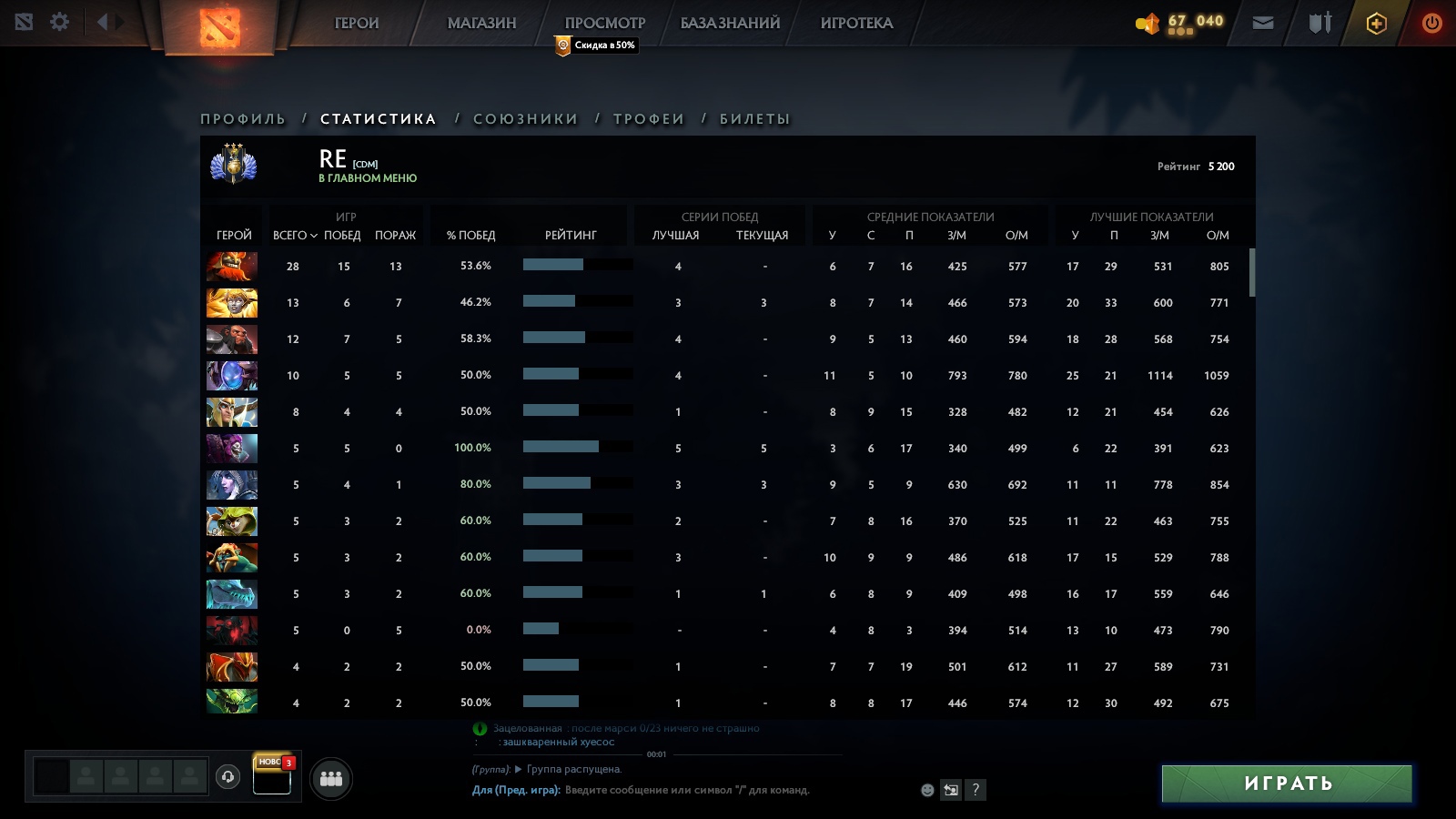The width and height of the screenshot is (1456, 819).
Task: Click the chat message input field
Action: (x=687, y=790)
